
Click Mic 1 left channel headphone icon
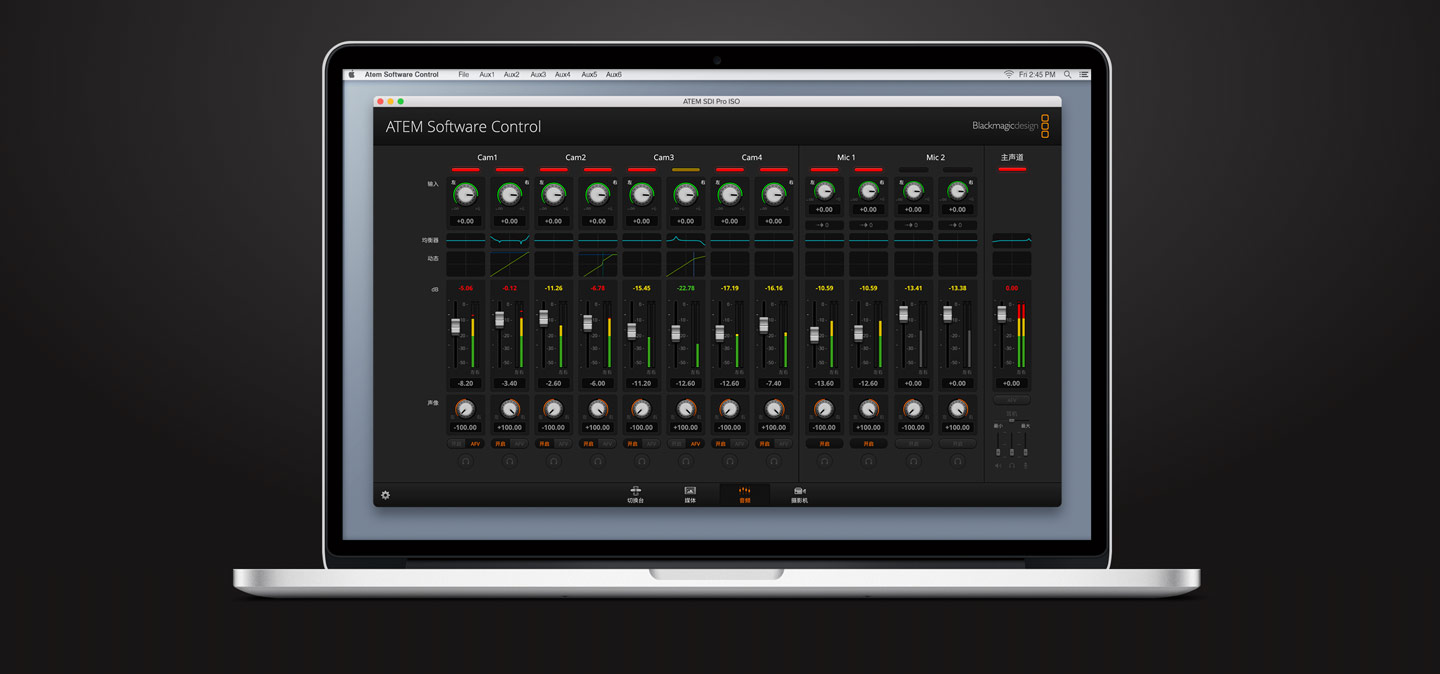824,461
